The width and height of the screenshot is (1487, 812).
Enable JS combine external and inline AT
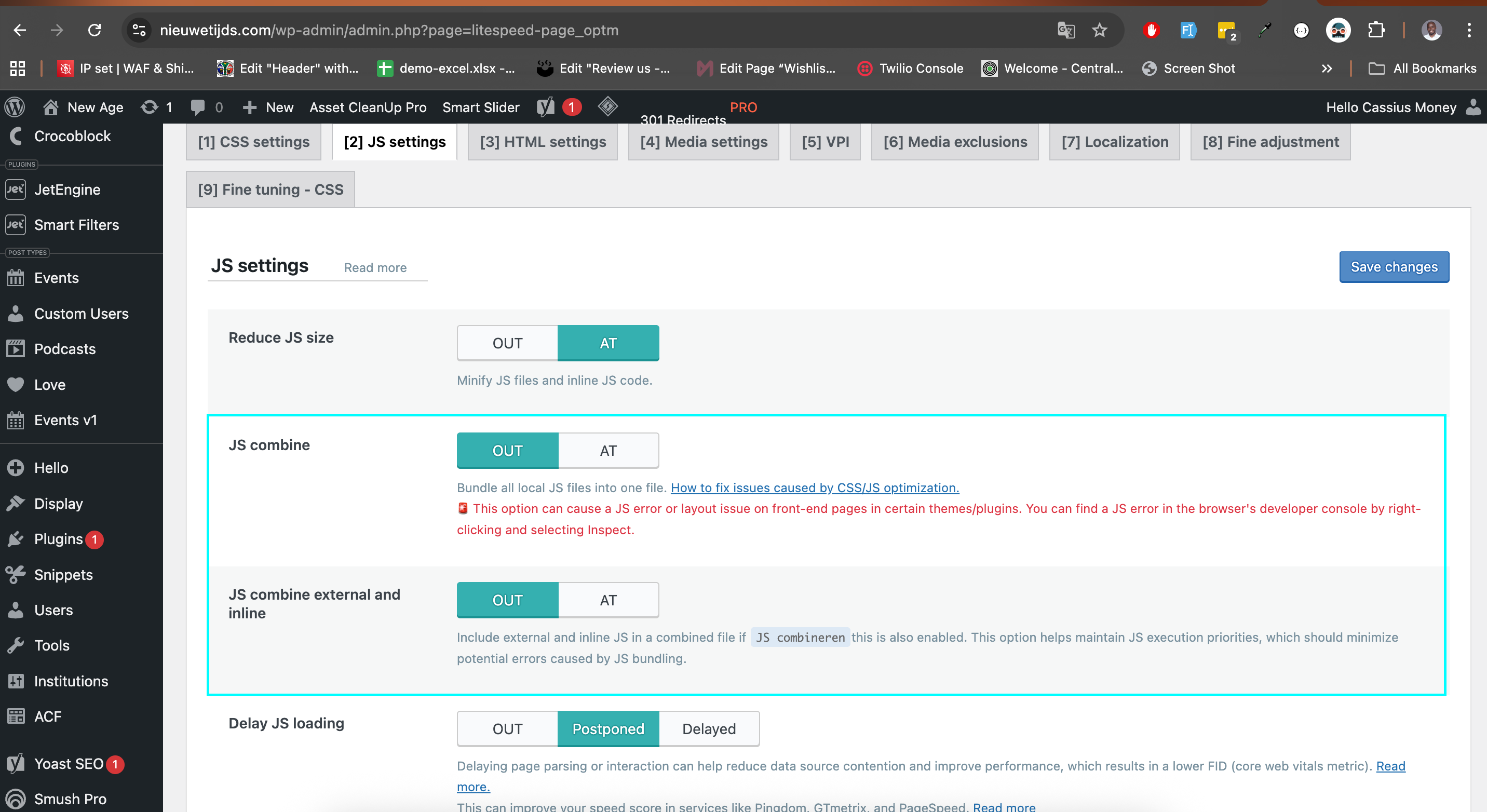tap(608, 600)
